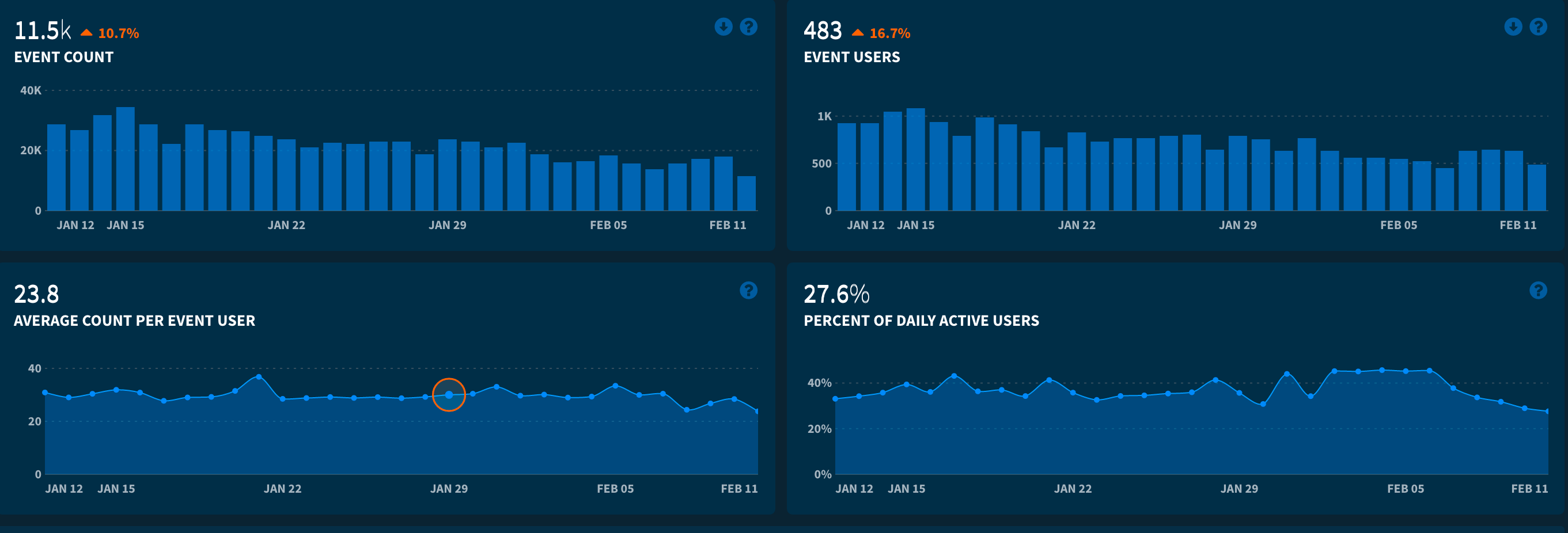Download the Event Count chart data

723,27
